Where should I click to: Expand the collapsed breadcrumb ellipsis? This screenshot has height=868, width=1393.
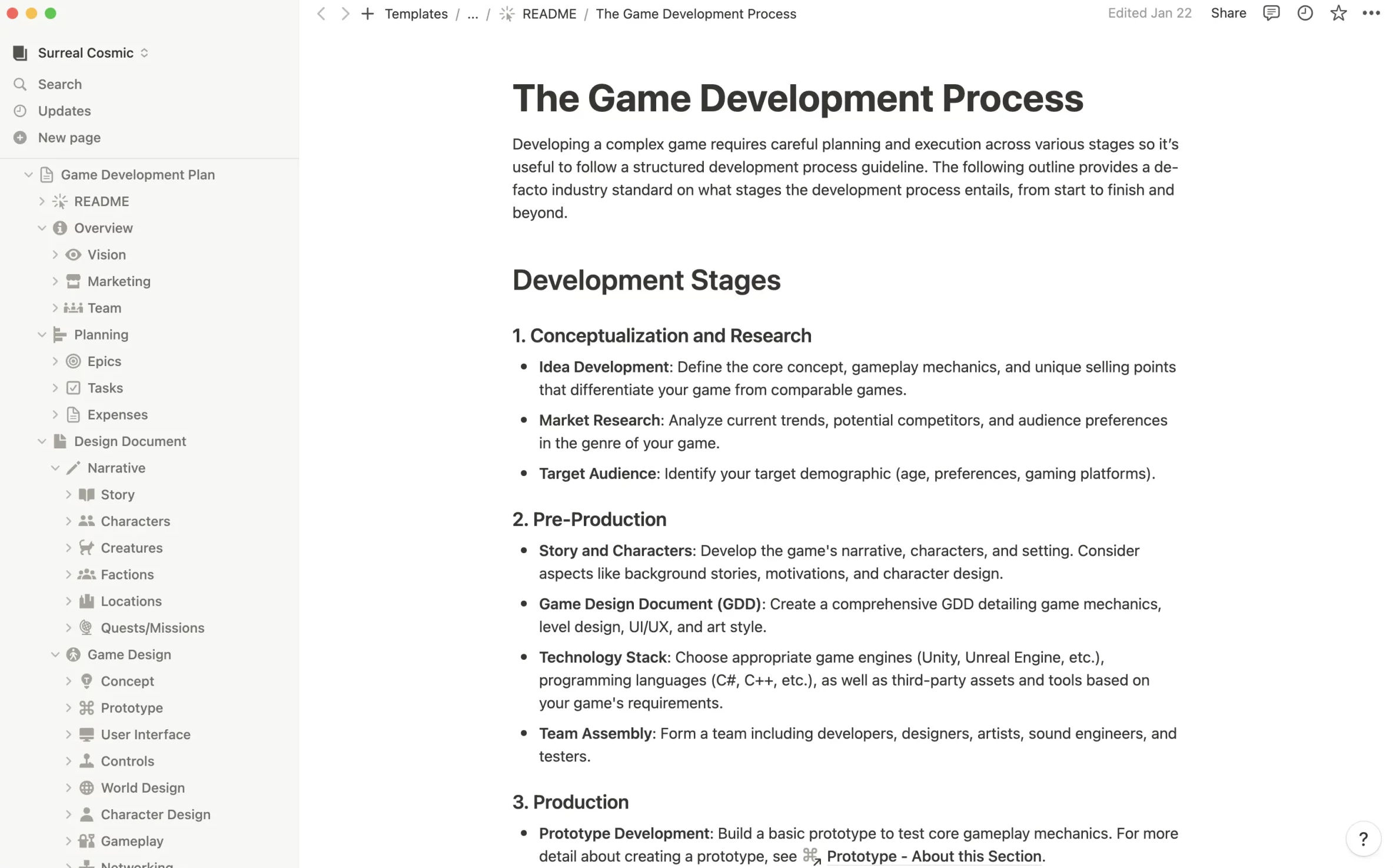point(473,14)
